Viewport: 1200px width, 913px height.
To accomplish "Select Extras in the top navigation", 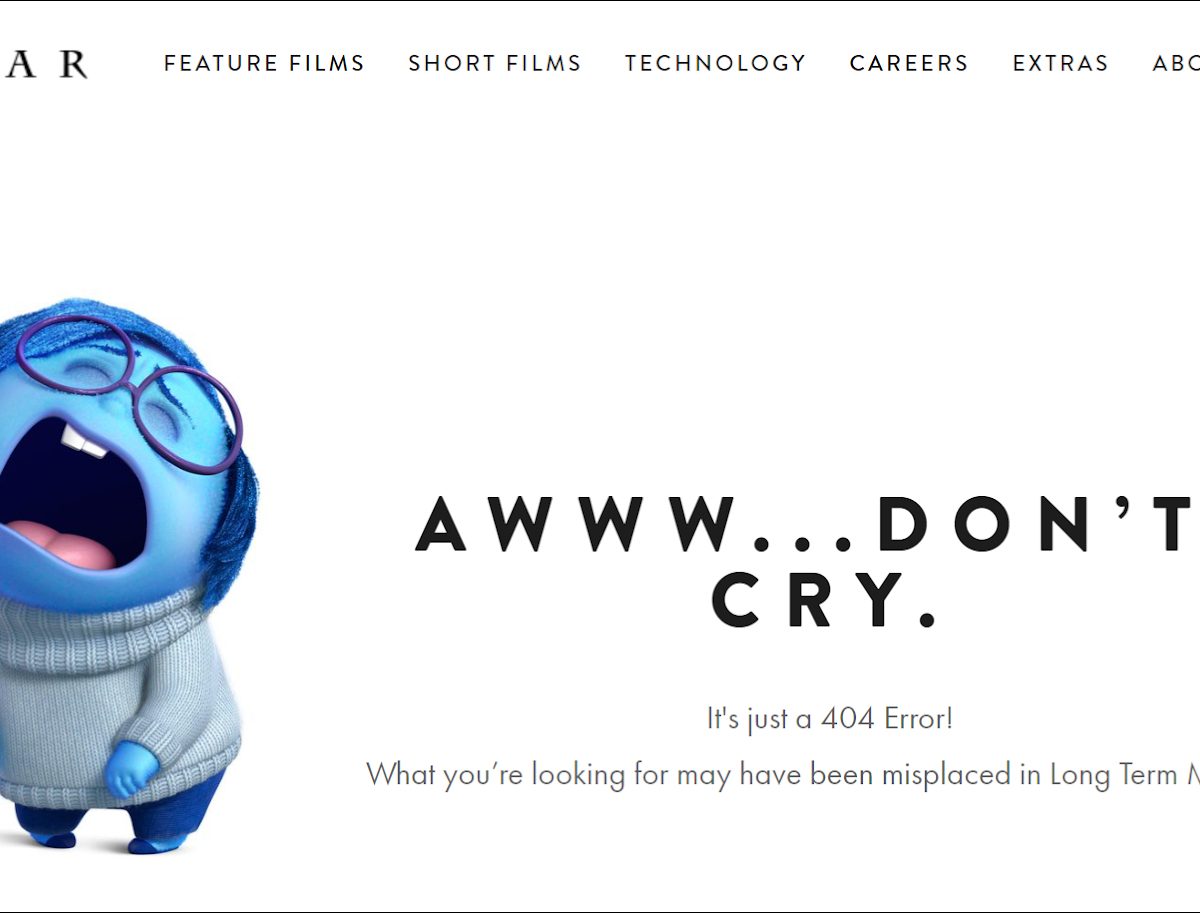I will 1060,63.
